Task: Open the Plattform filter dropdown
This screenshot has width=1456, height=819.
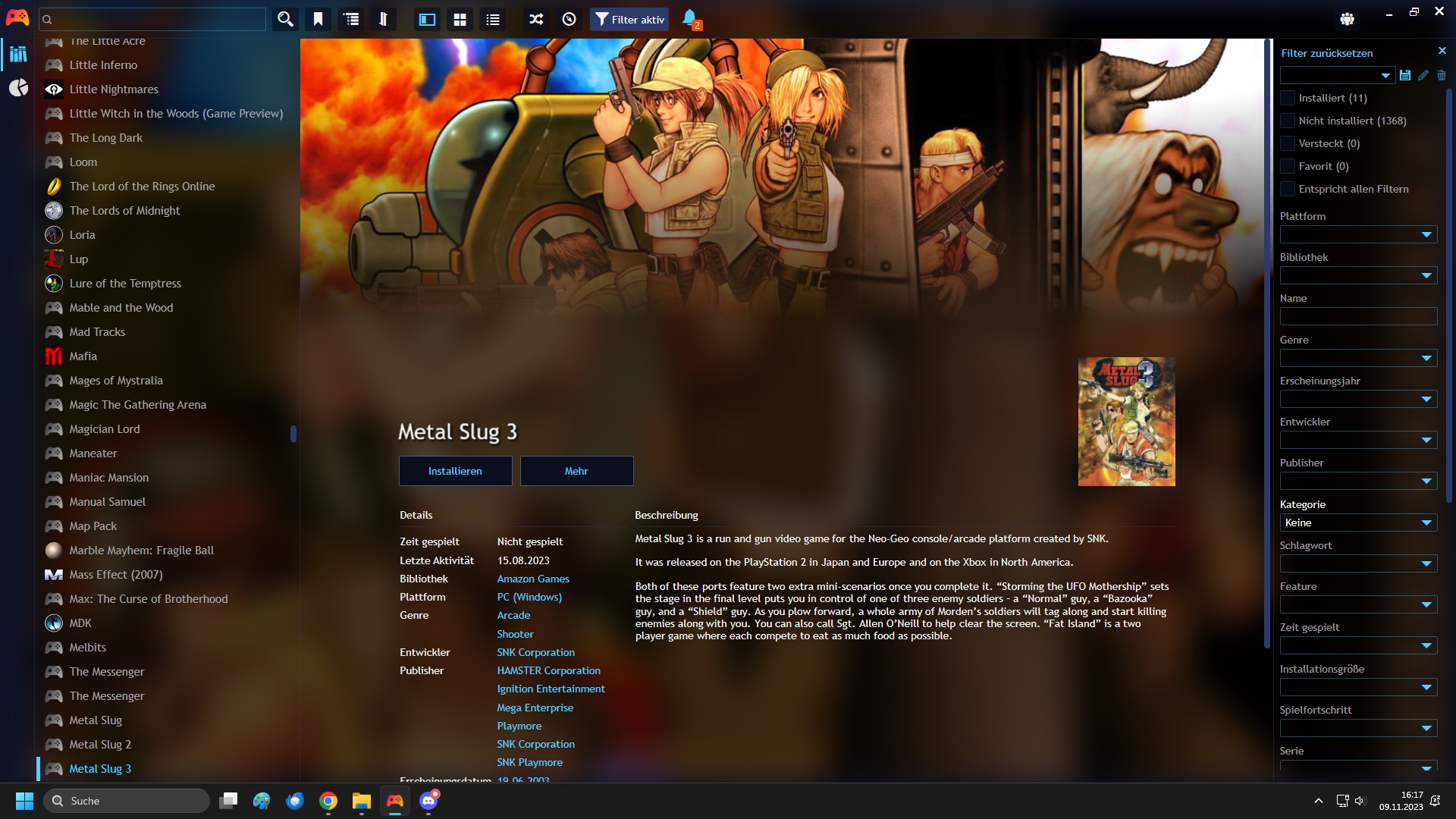Action: tap(1357, 234)
